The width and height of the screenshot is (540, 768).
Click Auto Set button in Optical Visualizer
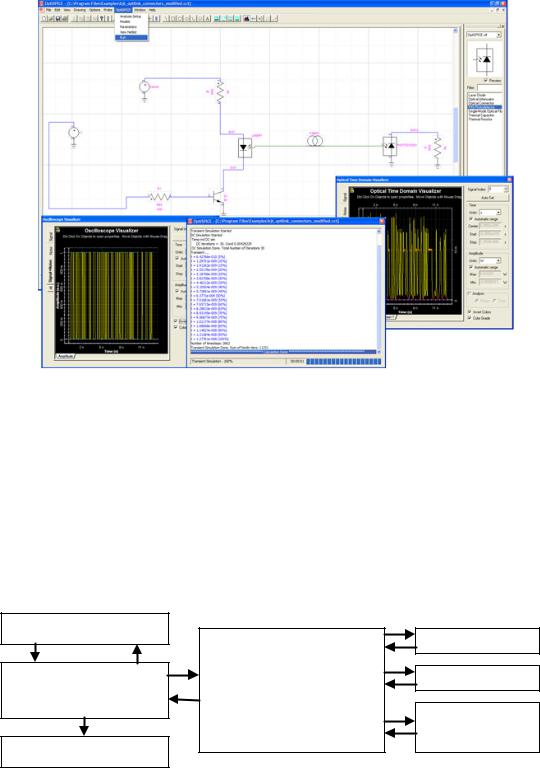pos(488,197)
